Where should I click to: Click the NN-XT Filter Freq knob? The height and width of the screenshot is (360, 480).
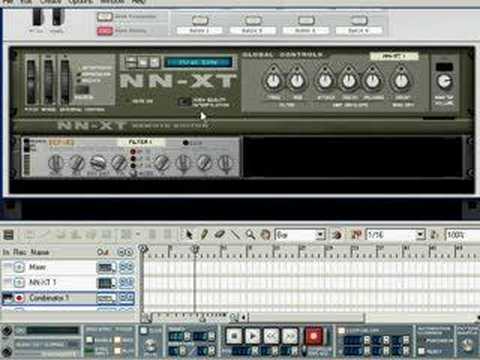pyautogui.click(x=273, y=80)
